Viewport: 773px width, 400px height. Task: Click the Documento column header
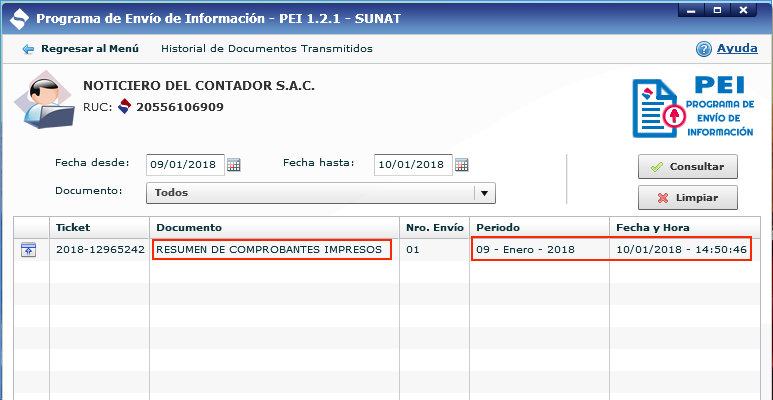(275, 227)
